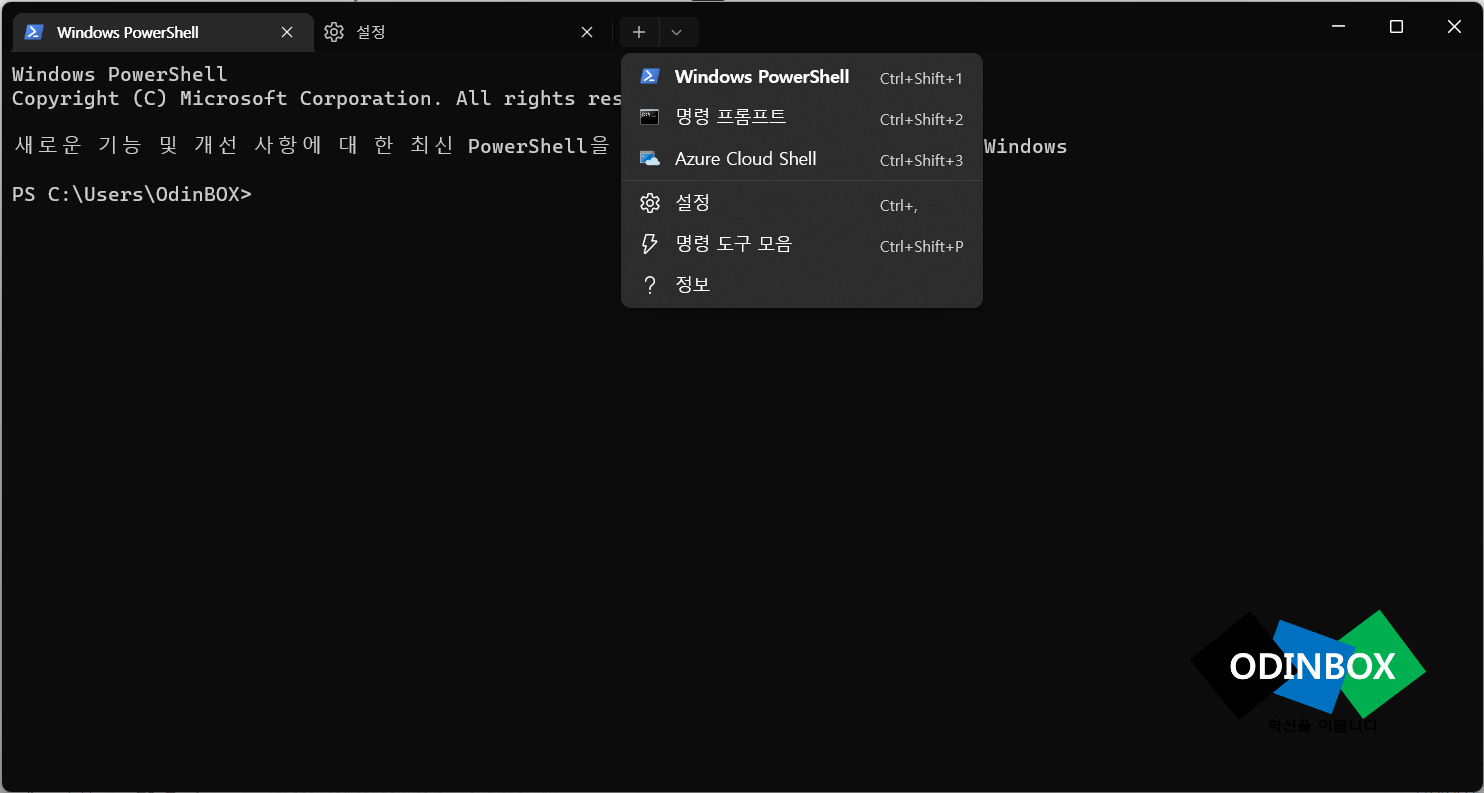Click the PS C:\Users\OdinBOX> prompt line
This screenshot has height=793, width=1484.
tap(132, 194)
